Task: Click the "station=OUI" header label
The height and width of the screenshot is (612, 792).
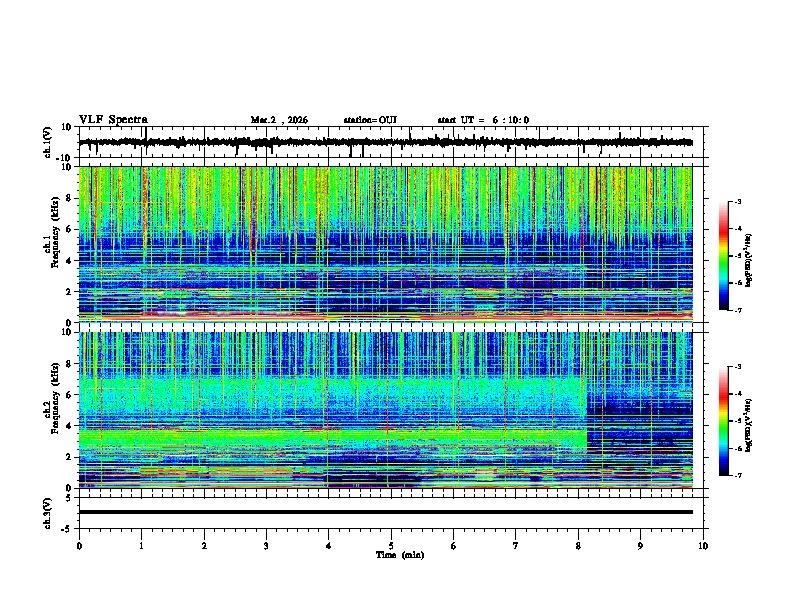Action: [x=370, y=120]
